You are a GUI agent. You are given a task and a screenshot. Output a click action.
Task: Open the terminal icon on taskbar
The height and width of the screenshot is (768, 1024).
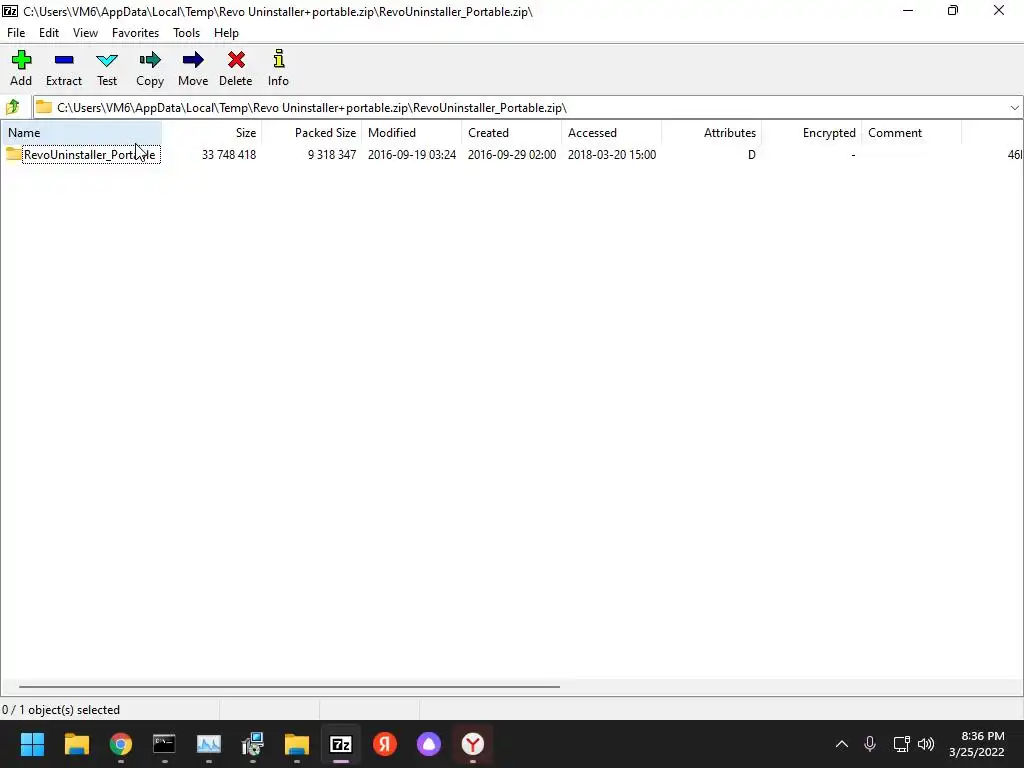164,744
